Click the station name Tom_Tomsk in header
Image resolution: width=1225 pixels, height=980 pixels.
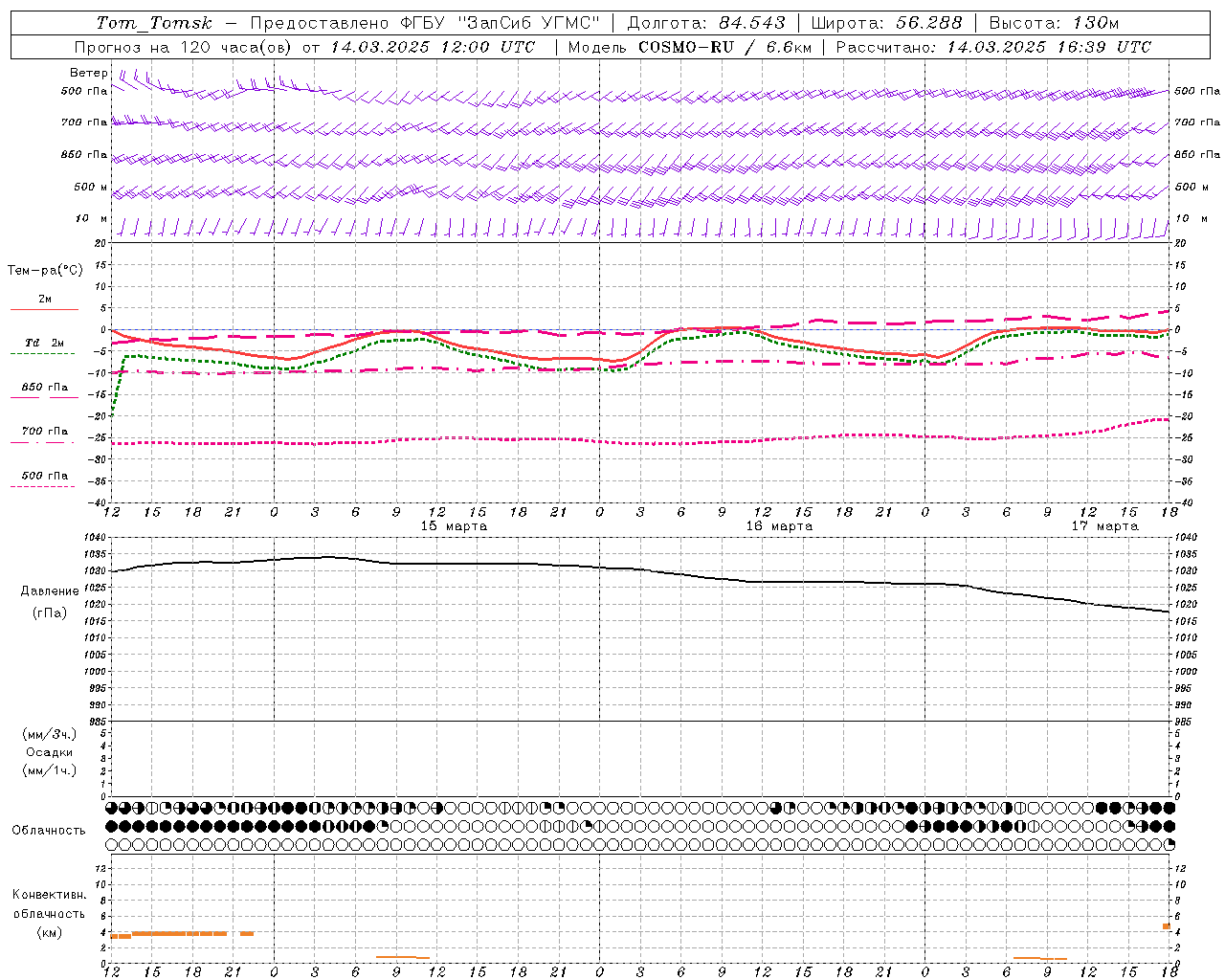pos(154,23)
